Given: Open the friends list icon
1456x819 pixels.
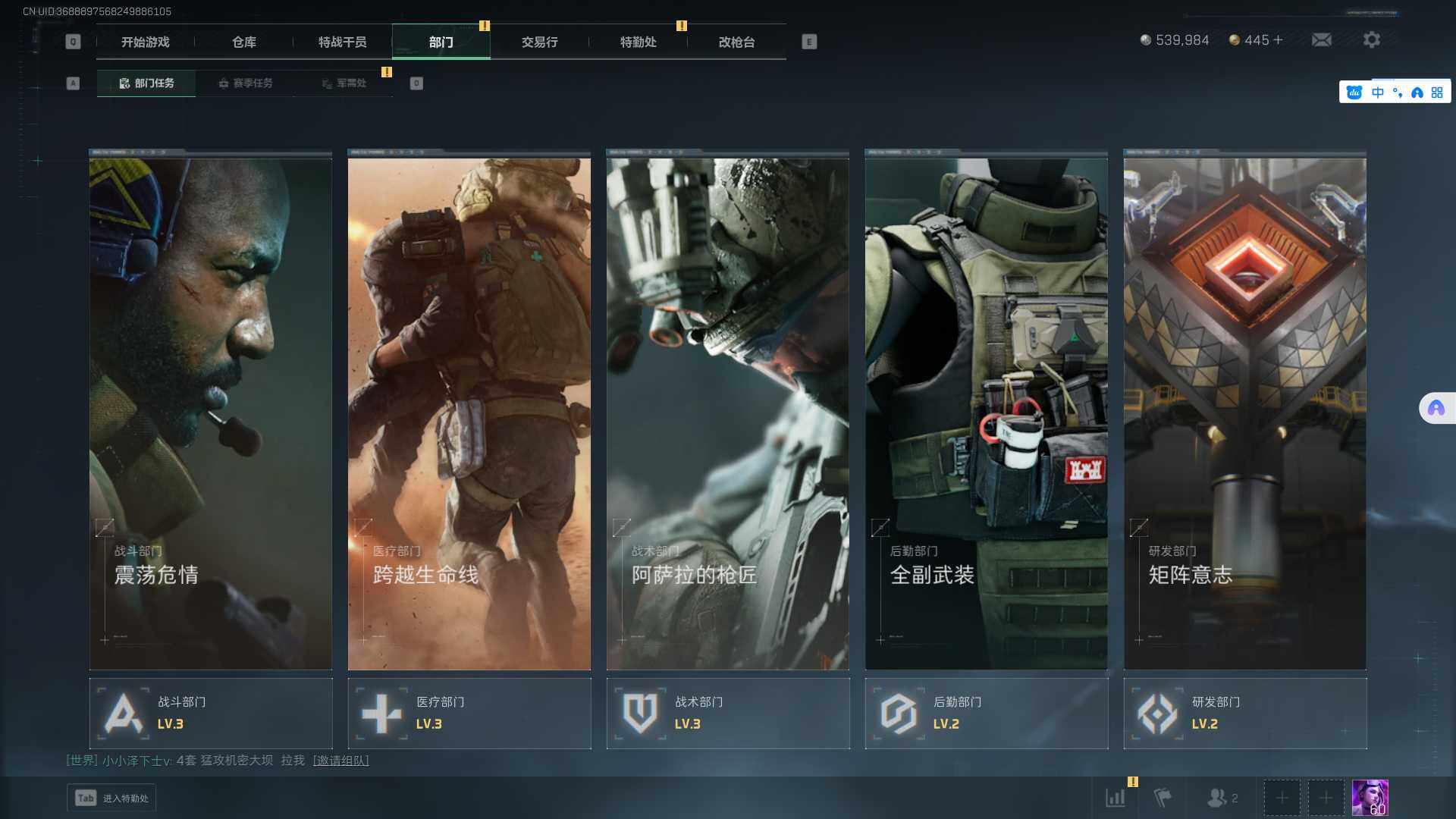Looking at the screenshot, I should 1217,798.
